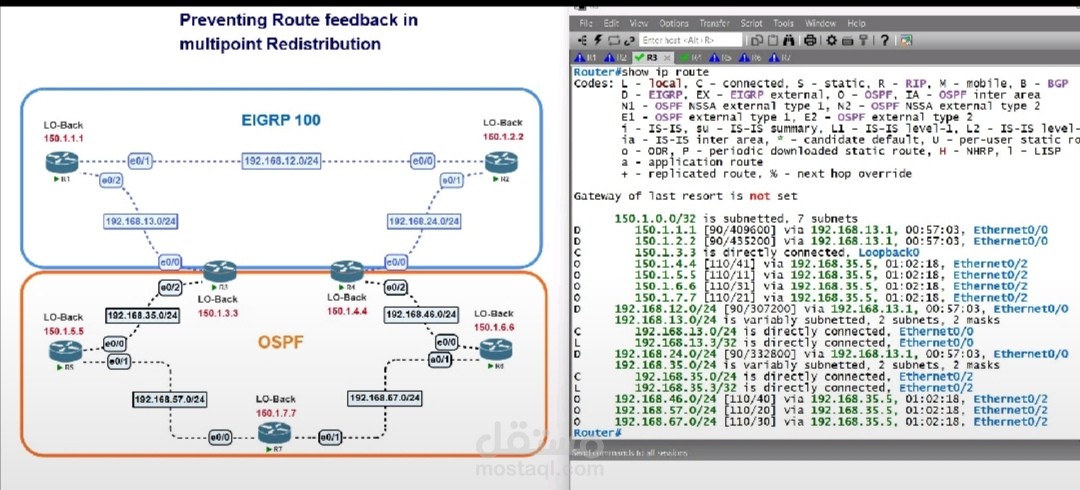This screenshot has height=490, width=1080.
Task: Click the public key assistant icon
Action: [864, 41]
